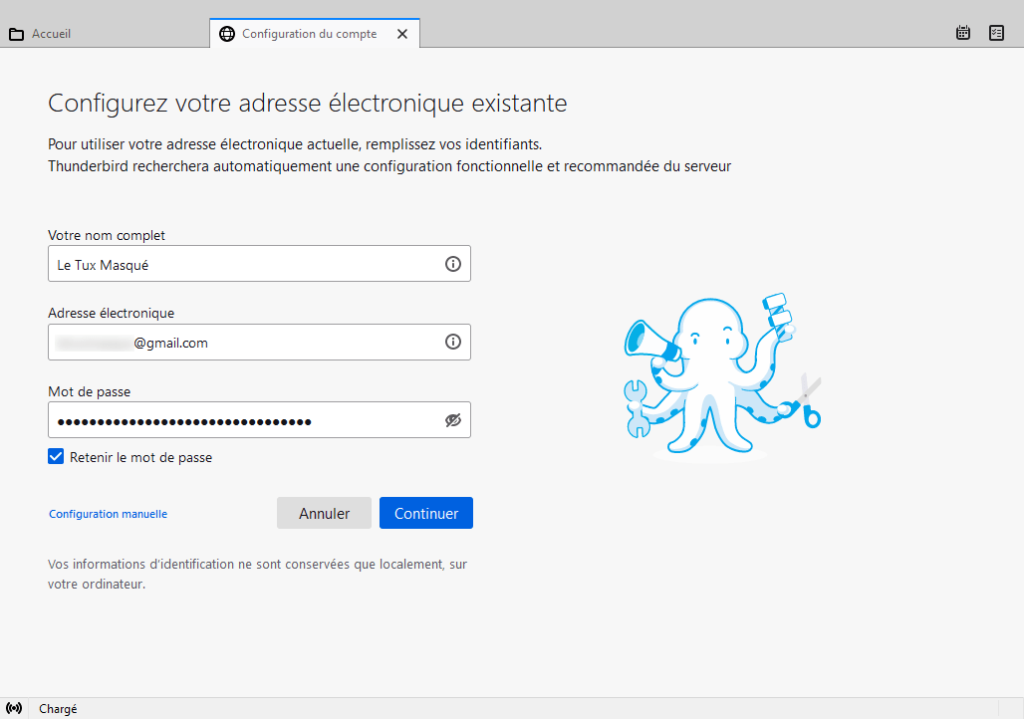Click the info icon in the email address field
Image resolution: width=1024 pixels, height=719 pixels.
(x=453, y=342)
